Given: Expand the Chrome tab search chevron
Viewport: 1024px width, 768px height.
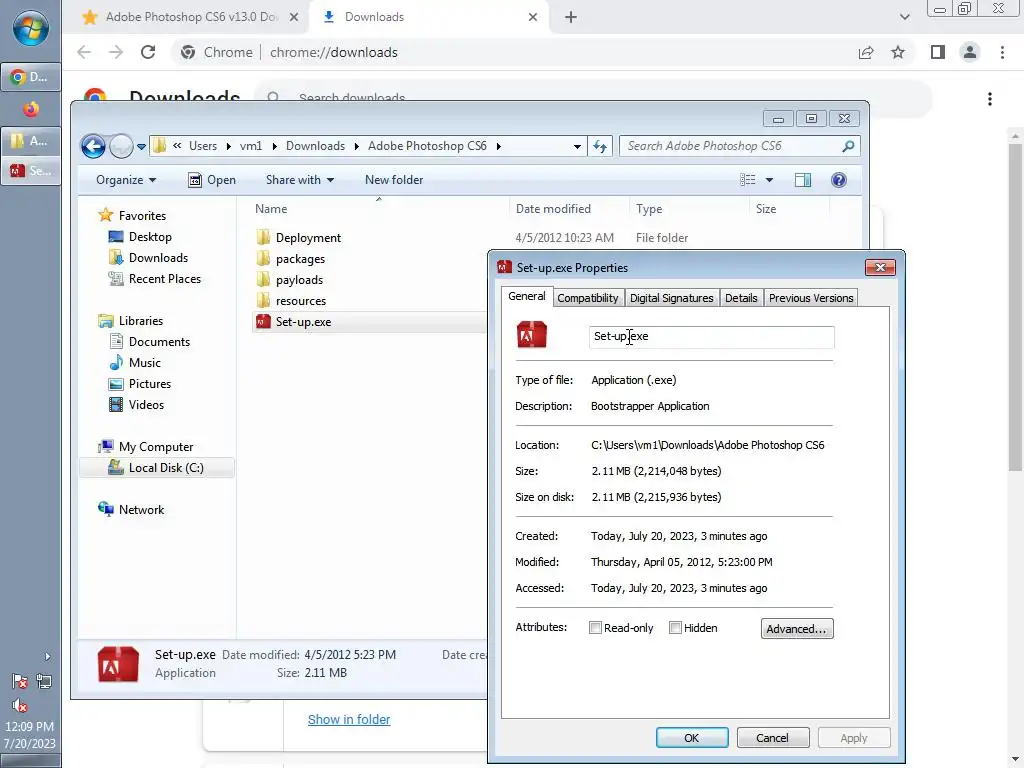Looking at the screenshot, I should [x=904, y=17].
